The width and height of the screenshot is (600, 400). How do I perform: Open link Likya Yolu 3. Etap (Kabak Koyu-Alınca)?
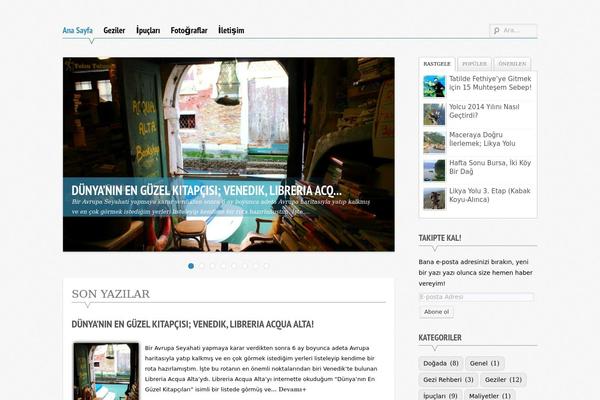pos(490,195)
